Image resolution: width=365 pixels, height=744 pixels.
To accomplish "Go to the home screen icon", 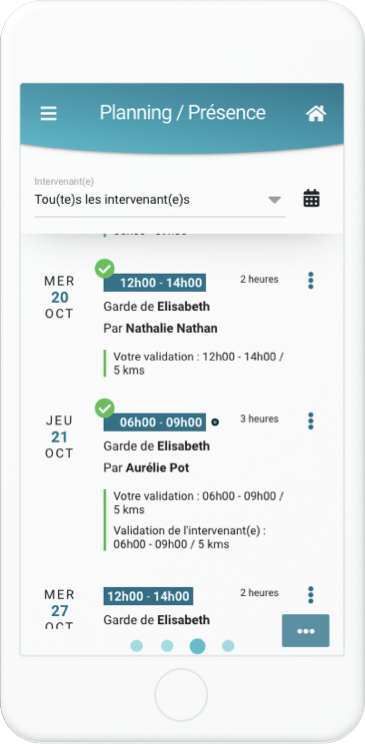I will point(316,113).
